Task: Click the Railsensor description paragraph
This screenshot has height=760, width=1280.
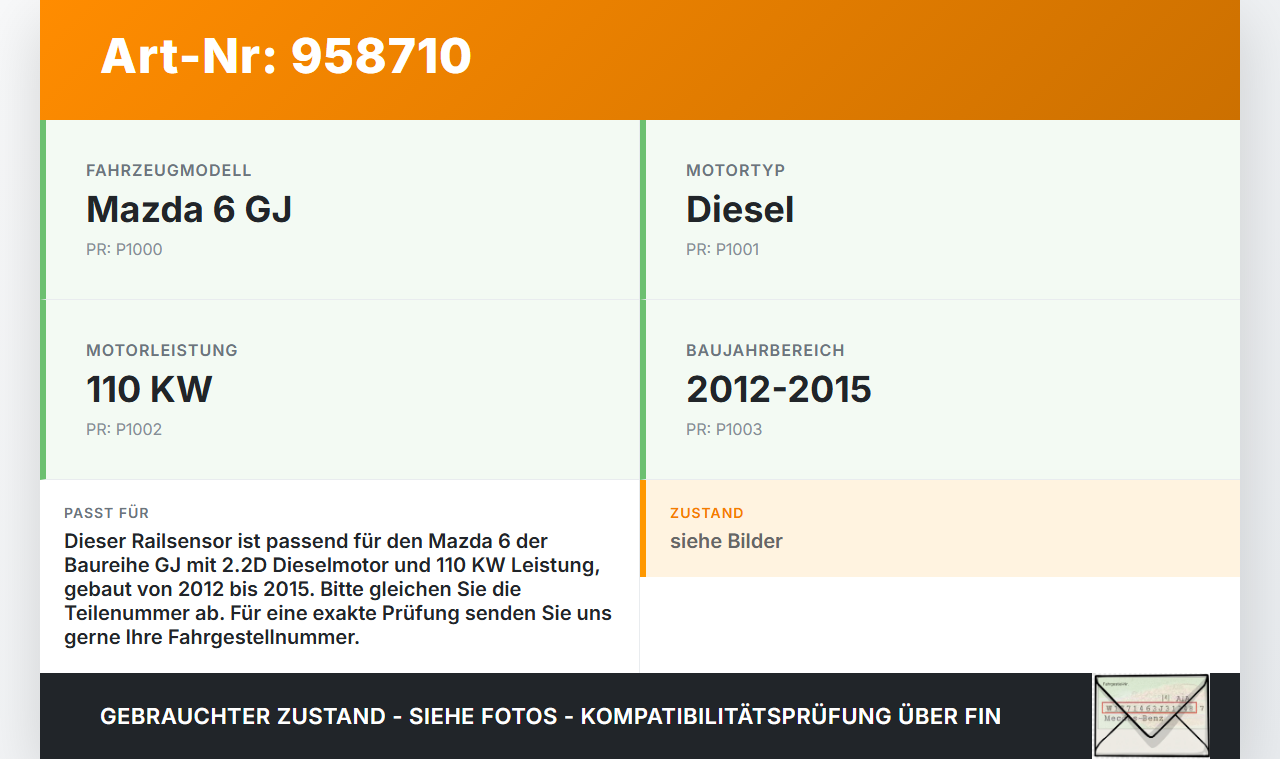Action: point(338,589)
